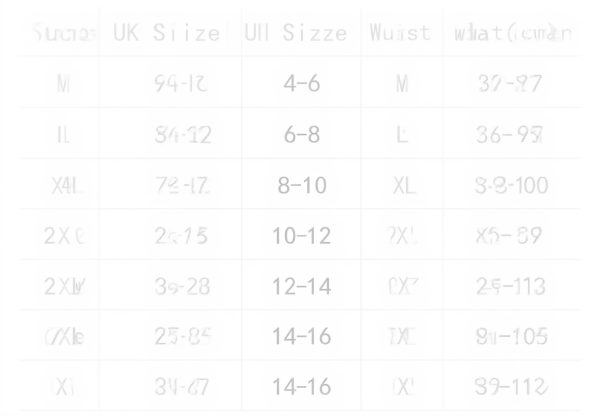
Task: Click the "34-12" UK size cell
Action: click(x=183, y=135)
